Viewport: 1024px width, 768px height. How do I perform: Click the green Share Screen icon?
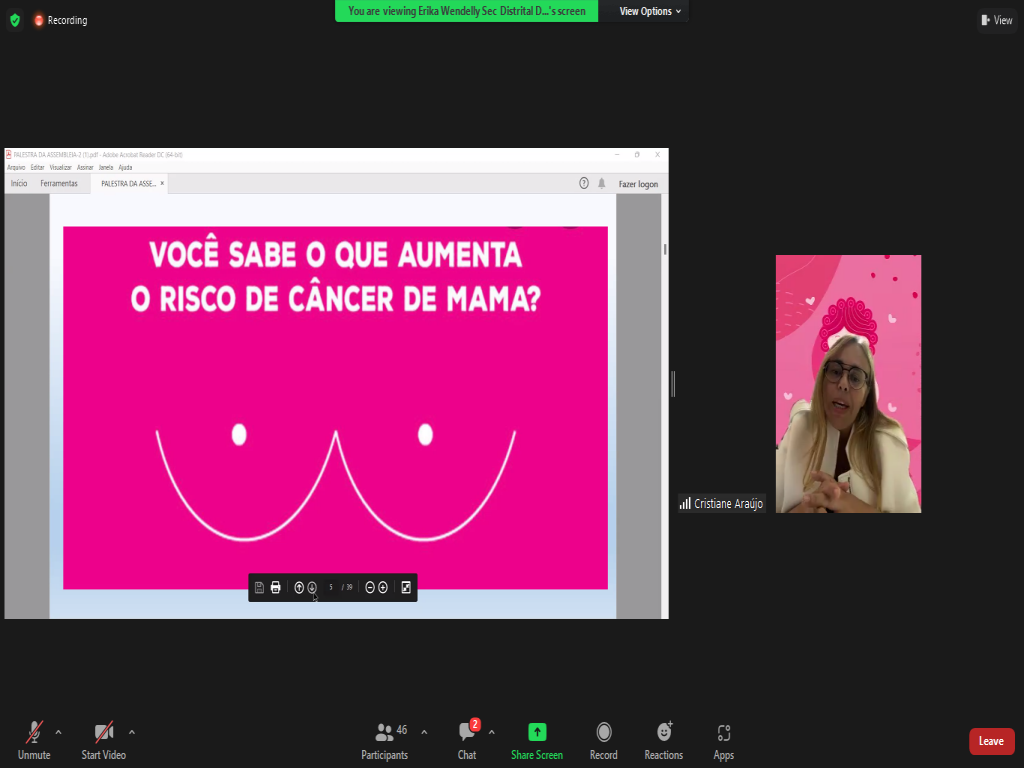[x=537, y=732]
